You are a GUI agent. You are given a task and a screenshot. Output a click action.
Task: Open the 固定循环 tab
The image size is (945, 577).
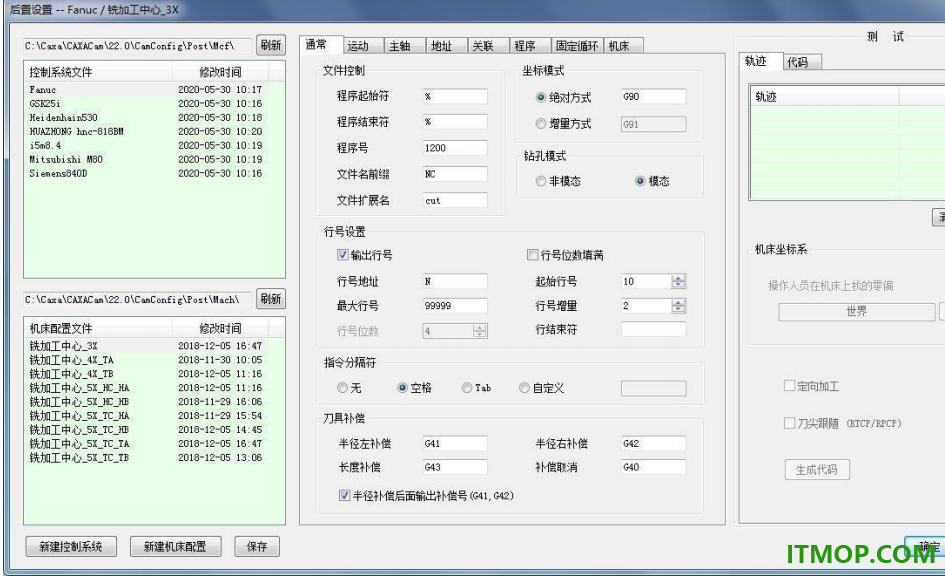[577, 46]
